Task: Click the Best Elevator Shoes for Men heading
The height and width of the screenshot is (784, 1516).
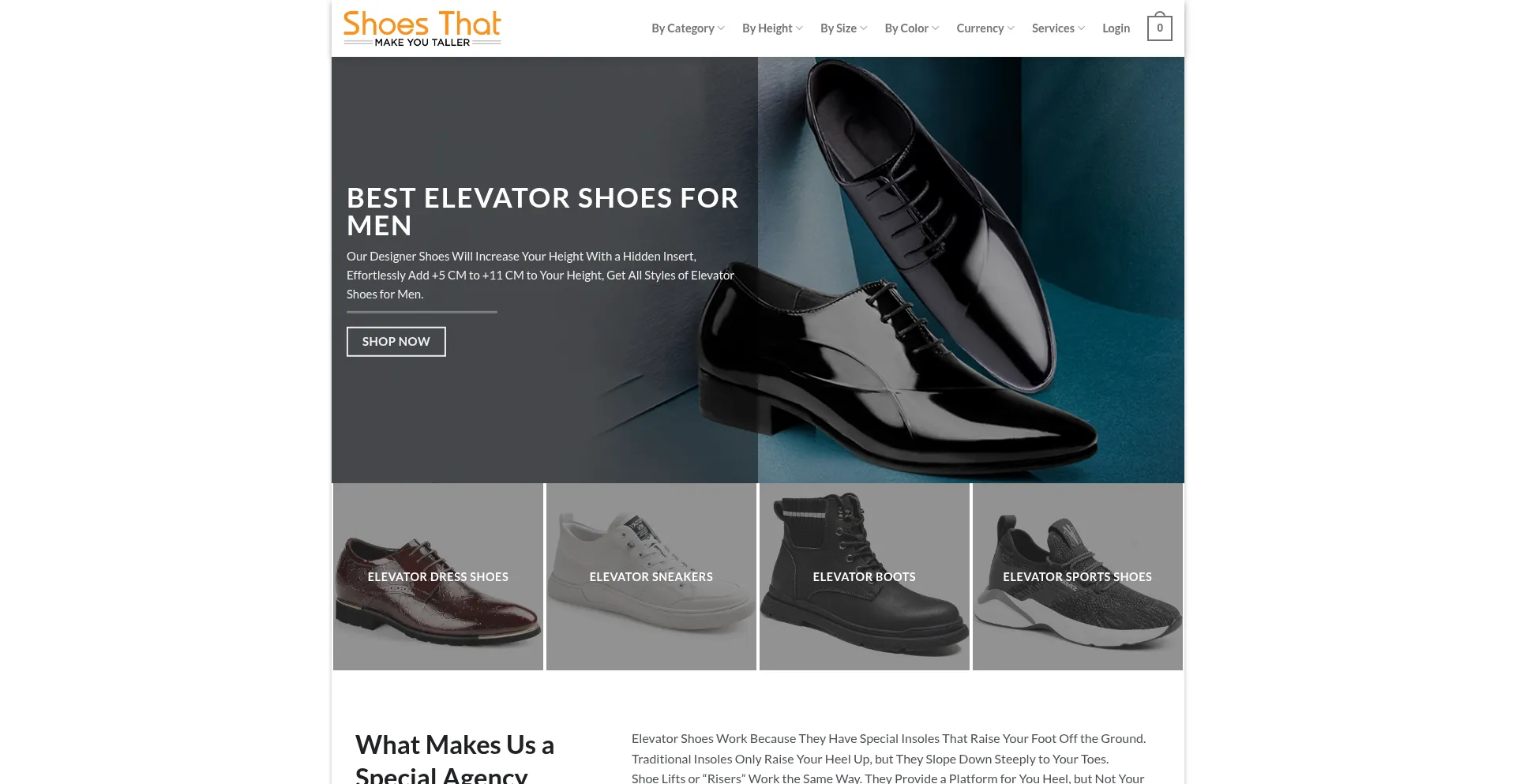Action: tap(543, 212)
